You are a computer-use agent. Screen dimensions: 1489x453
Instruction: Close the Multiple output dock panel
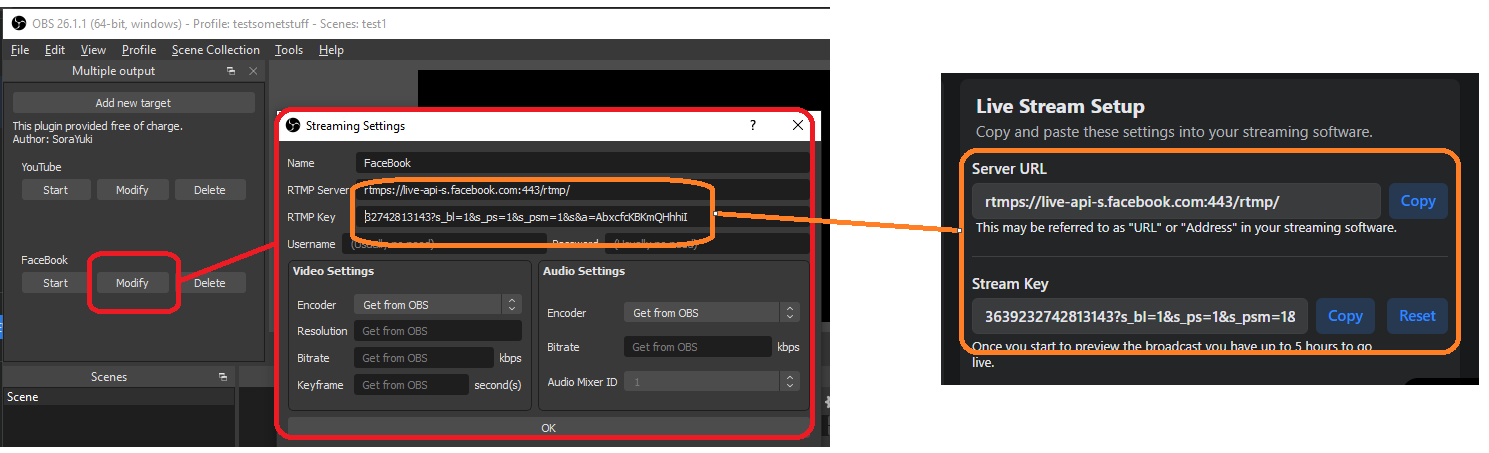[x=253, y=71]
